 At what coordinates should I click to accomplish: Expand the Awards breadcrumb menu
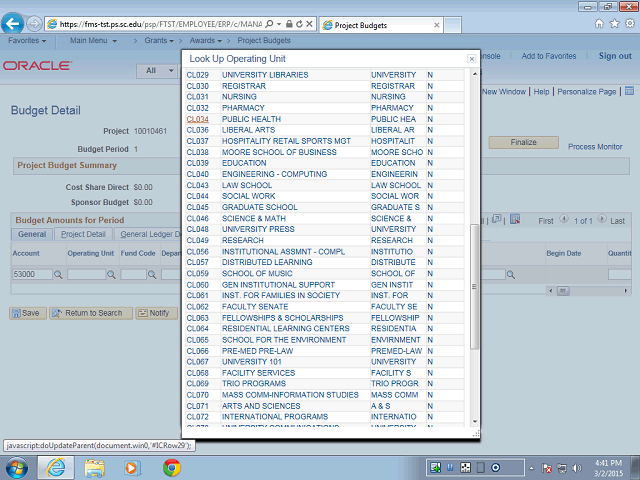[x=205, y=40]
